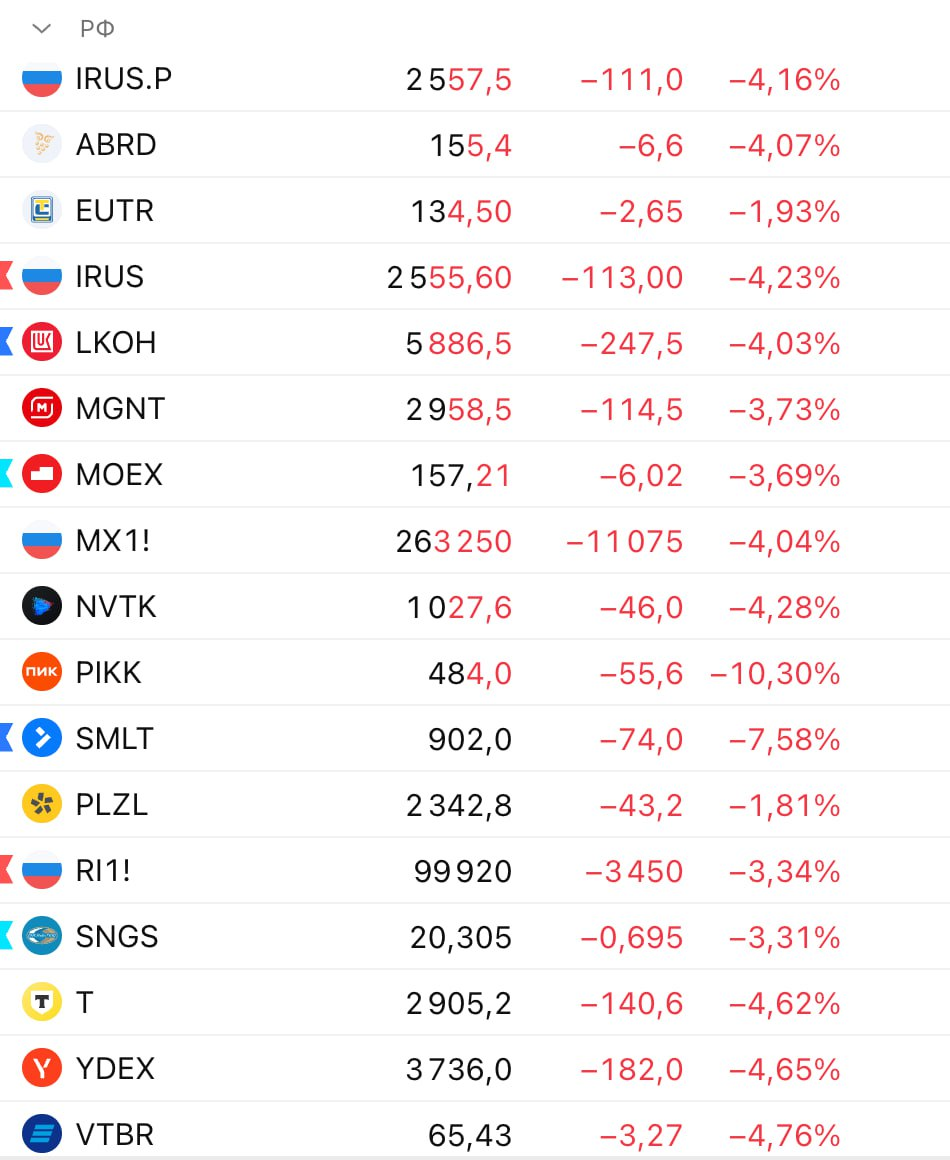Click the Samolet logo icon for SMLT
The height and width of the screenshot is (1160, 950).
(x=42, y=739)
